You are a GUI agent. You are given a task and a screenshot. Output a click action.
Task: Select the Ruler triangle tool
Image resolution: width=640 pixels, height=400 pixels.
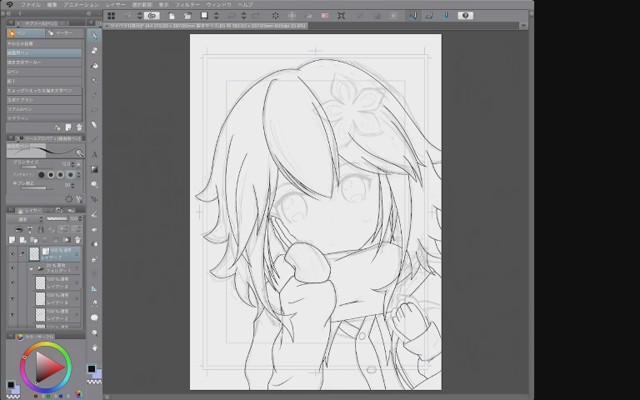[x=94, y=288]
